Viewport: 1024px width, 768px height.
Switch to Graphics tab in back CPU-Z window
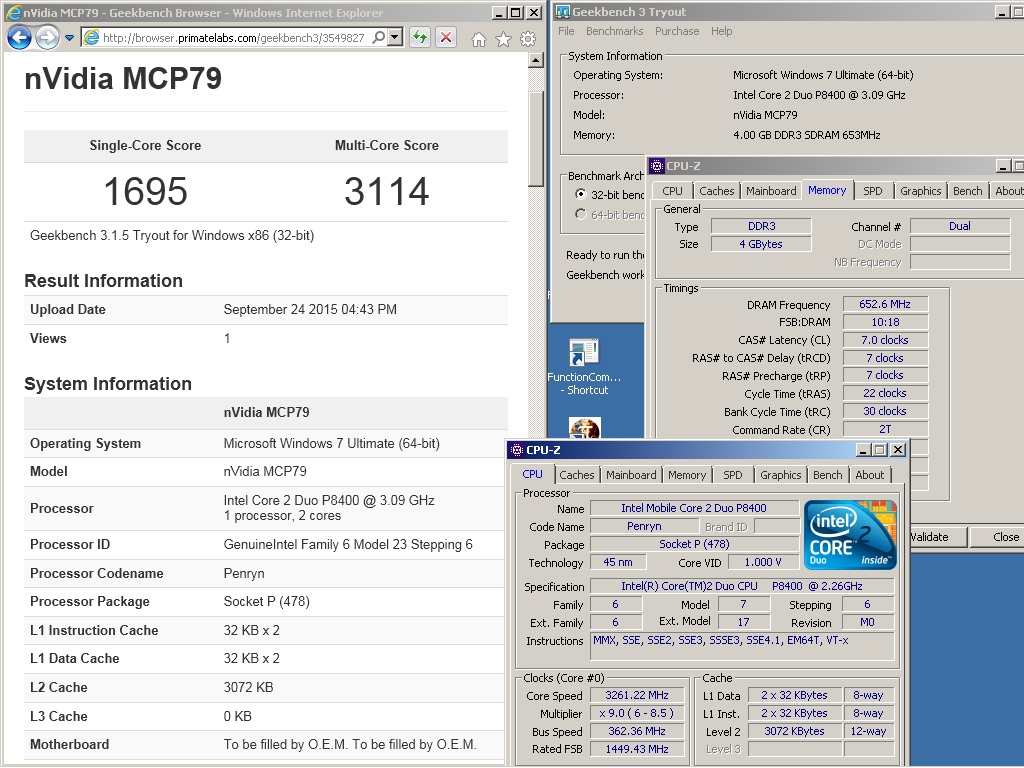pos(920,191)
